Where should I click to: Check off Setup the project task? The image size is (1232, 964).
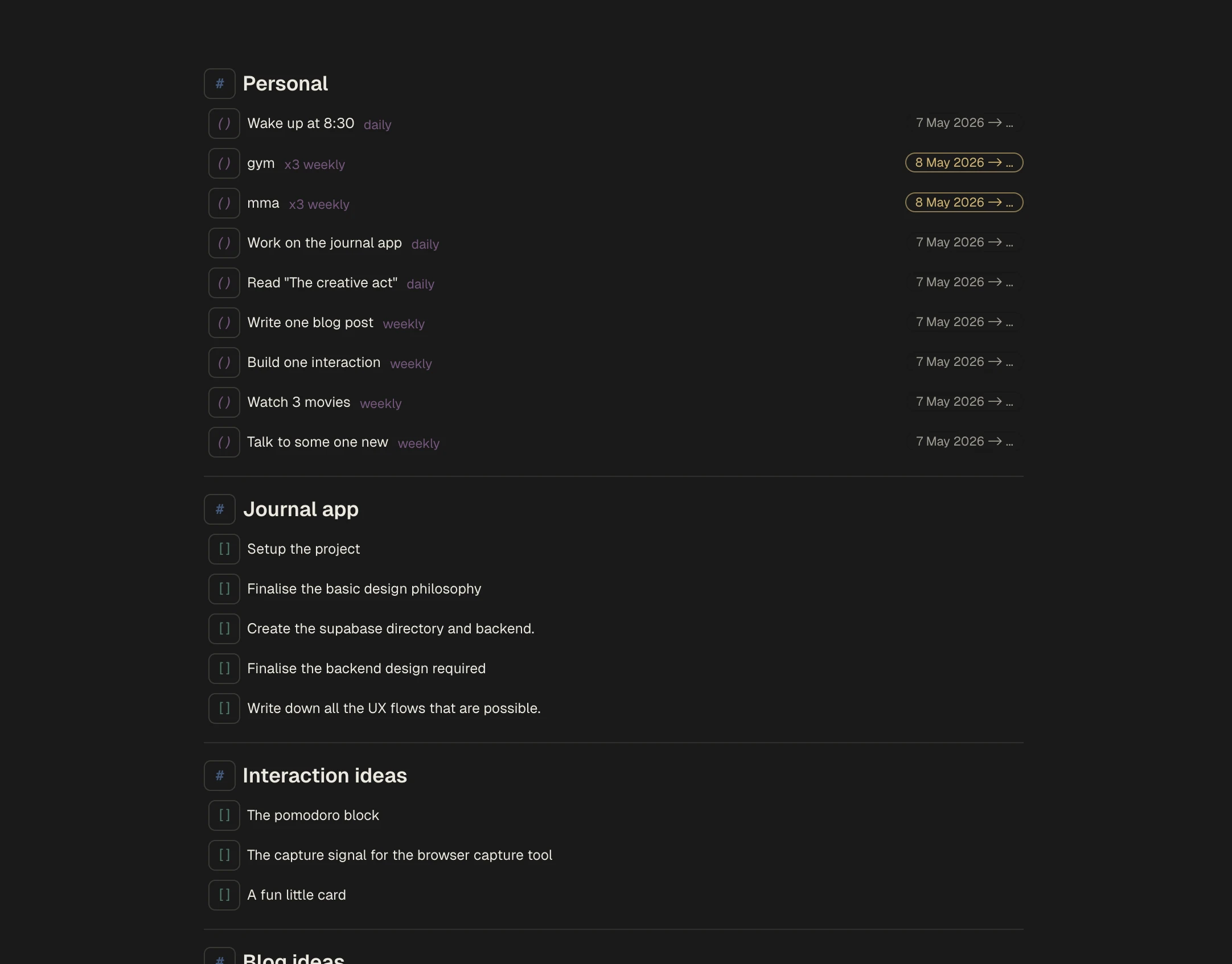[224, 549]
